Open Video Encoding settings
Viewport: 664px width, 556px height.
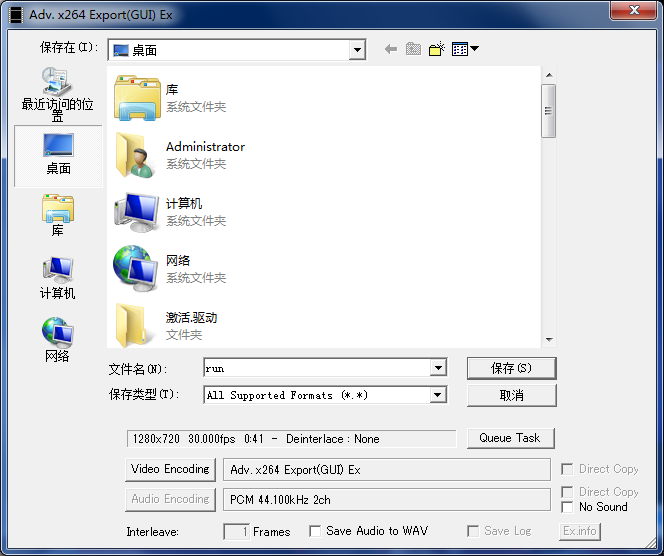(x=170, y=469)
